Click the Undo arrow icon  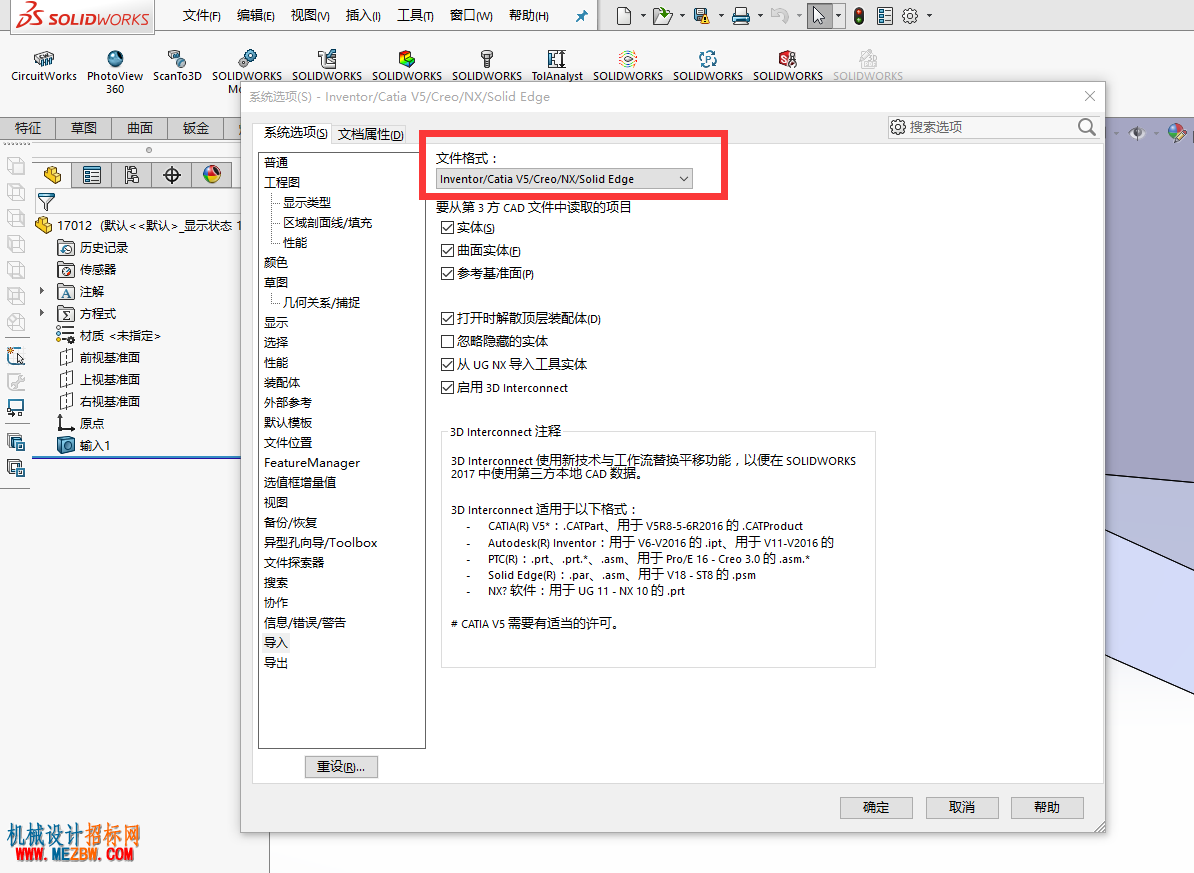[779, 15]
